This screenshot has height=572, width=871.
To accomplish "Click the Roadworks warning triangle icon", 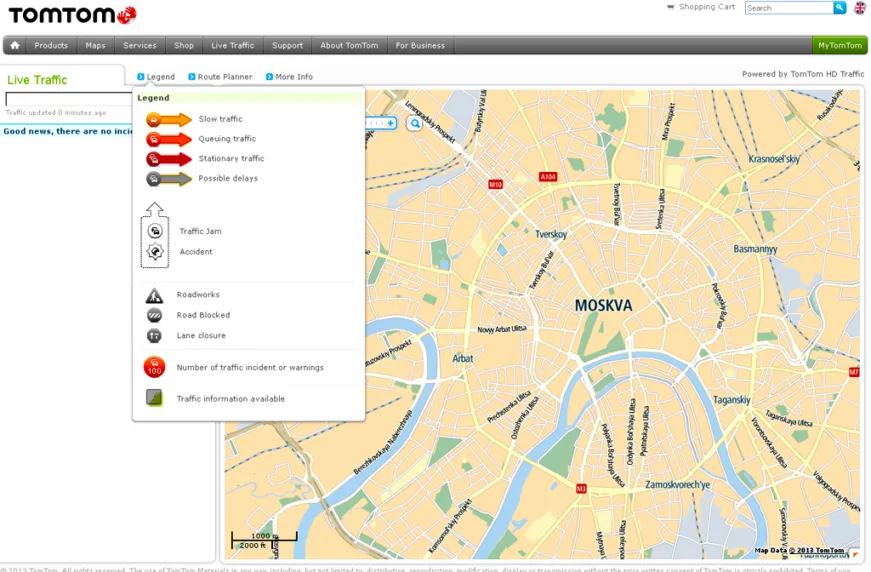I will click(x=154, y=295).
